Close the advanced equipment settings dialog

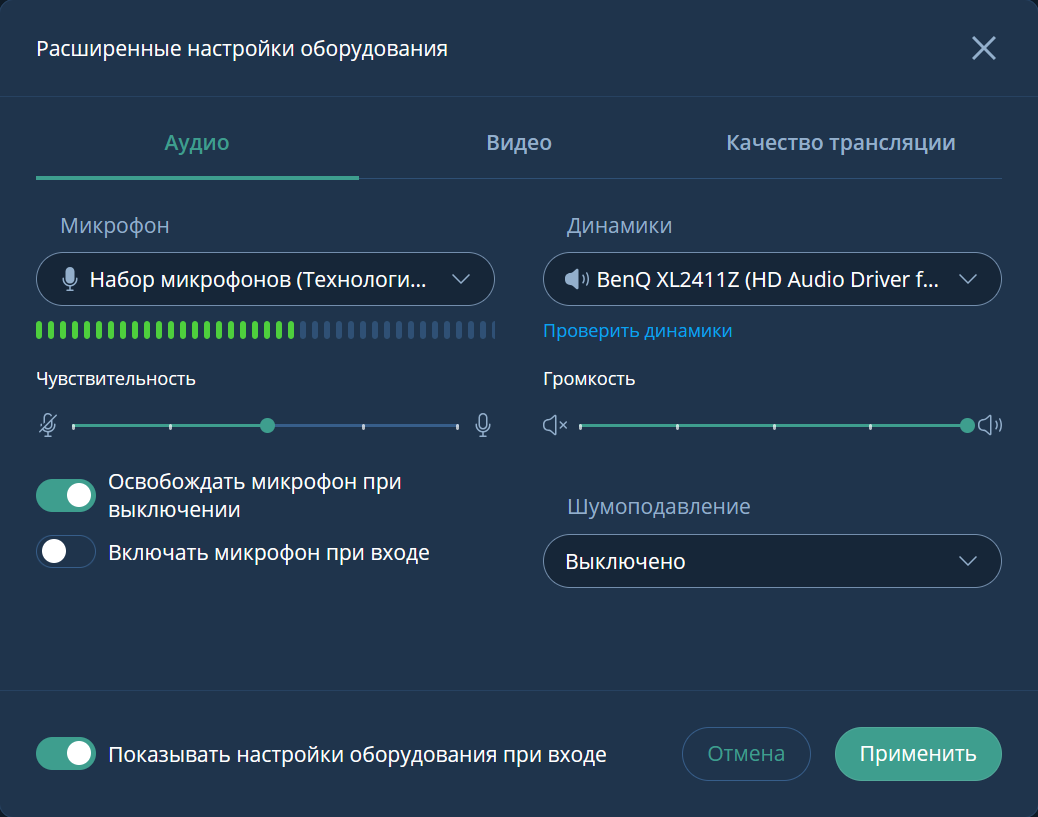click(983, 48)
